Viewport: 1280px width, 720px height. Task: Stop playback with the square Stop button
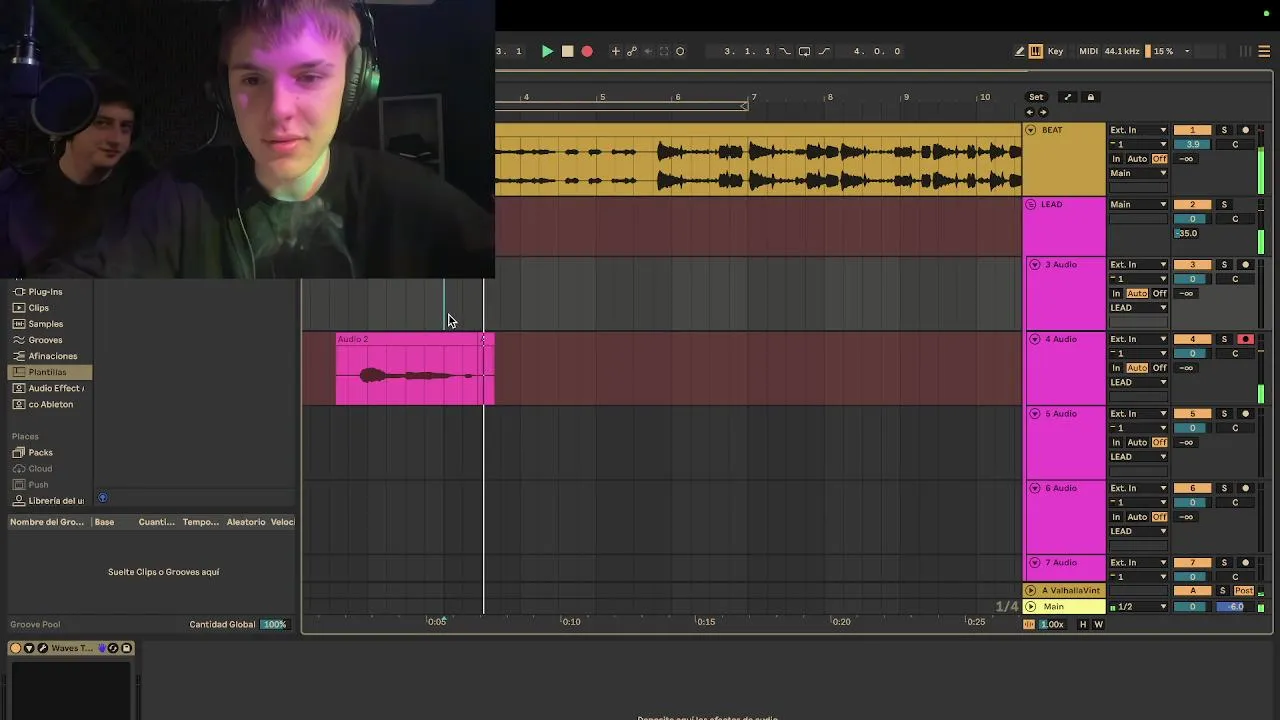pyautogui.click(x=567, y=51)
